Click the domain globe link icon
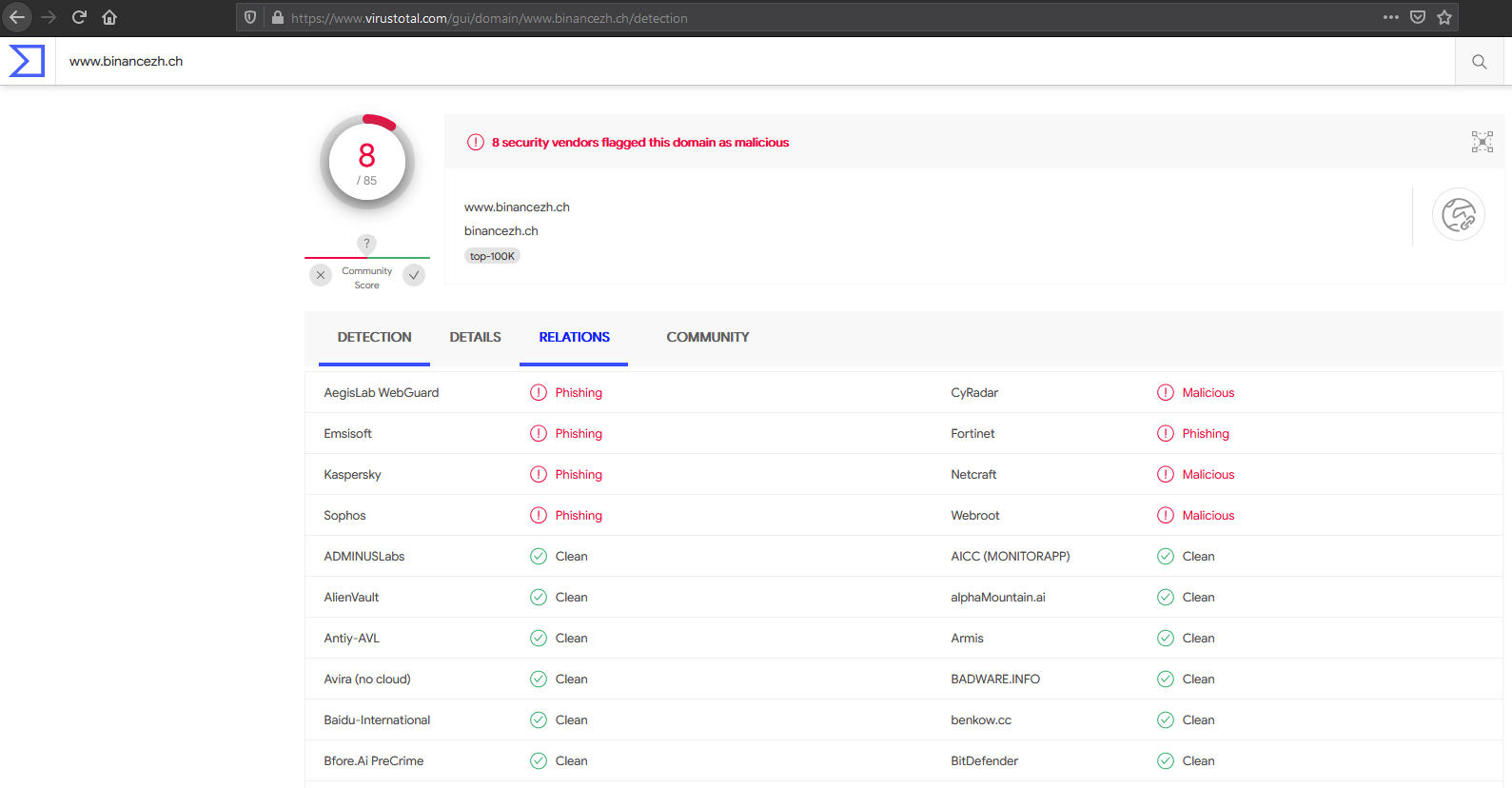Viewport: 1512px width, 788px height. pyautogui.click(x=1459, y=214)
